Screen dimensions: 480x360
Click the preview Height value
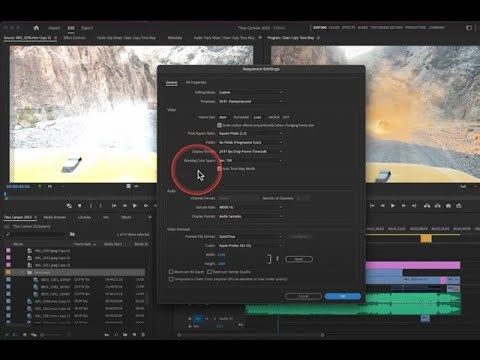pyautogui.click(x=221, y=264)
